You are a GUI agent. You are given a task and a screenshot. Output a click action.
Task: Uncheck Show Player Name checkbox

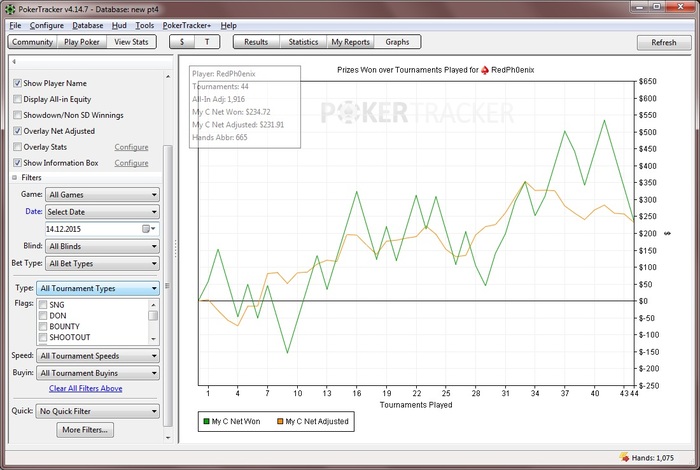click(18, 83)
